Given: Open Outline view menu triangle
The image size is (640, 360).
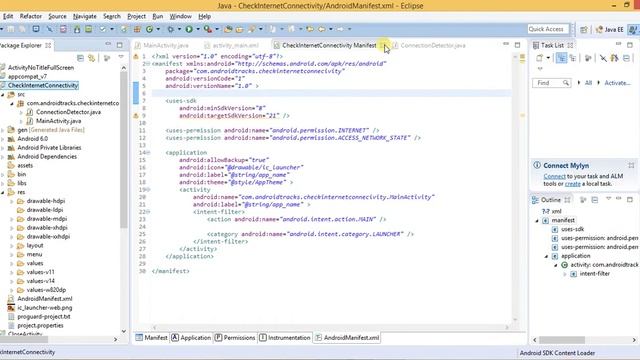Looking at the screenshot, I should click(x=608, y=199).
